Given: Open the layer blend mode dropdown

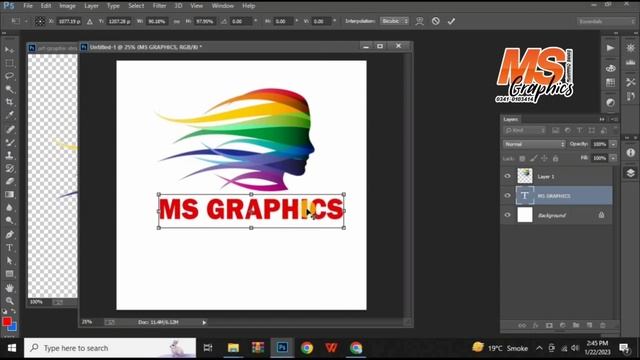Looking at the screenshot, I should tap(534, 144).
